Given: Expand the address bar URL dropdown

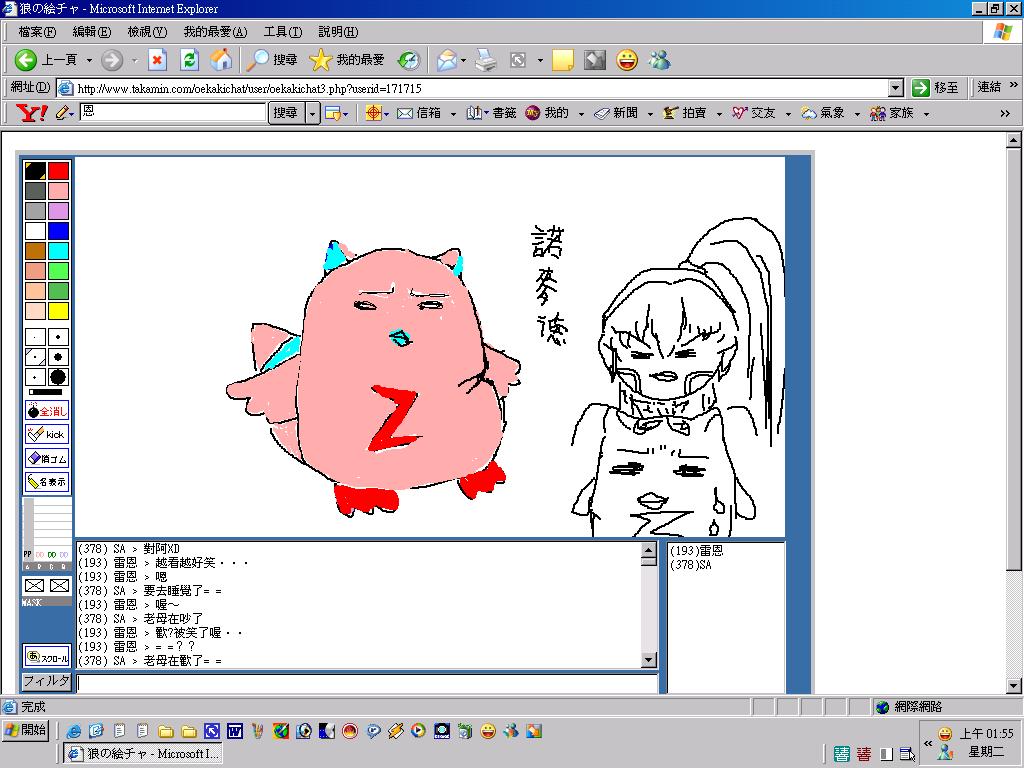Looking at the screenshot, I should click(x=896, y=88).
